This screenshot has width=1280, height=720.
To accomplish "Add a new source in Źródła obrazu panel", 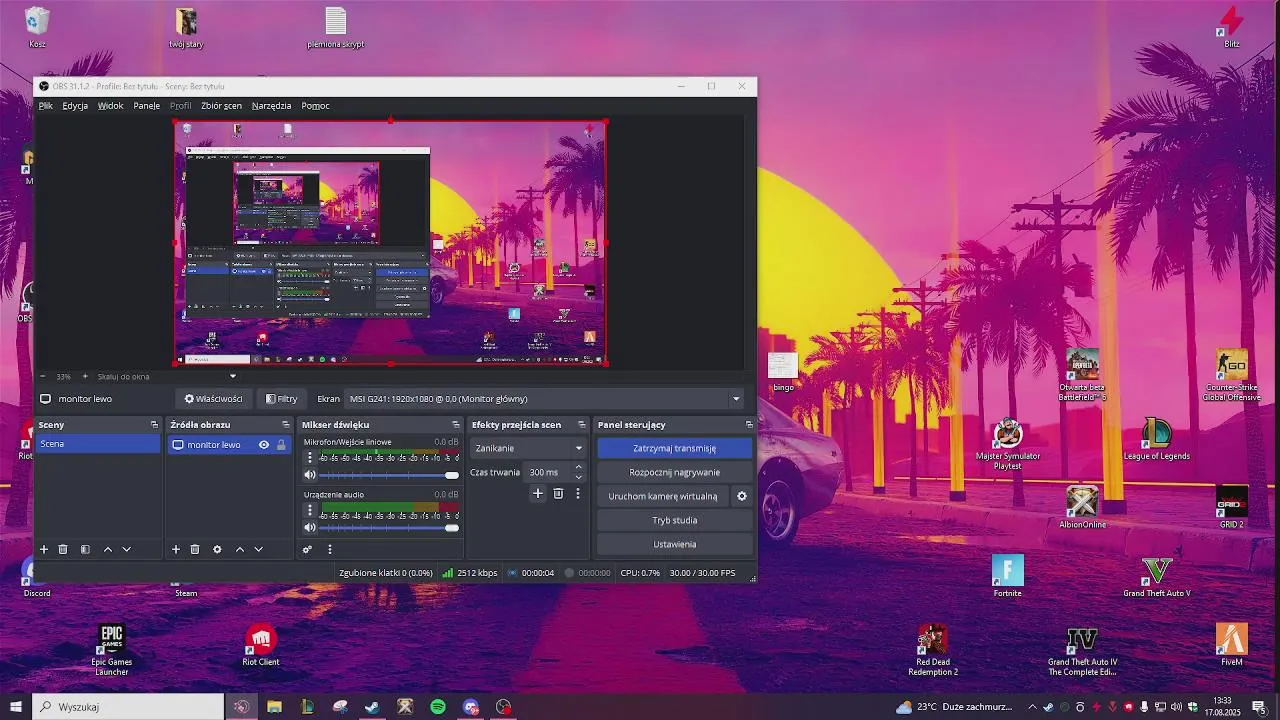I will pos(176,549).
